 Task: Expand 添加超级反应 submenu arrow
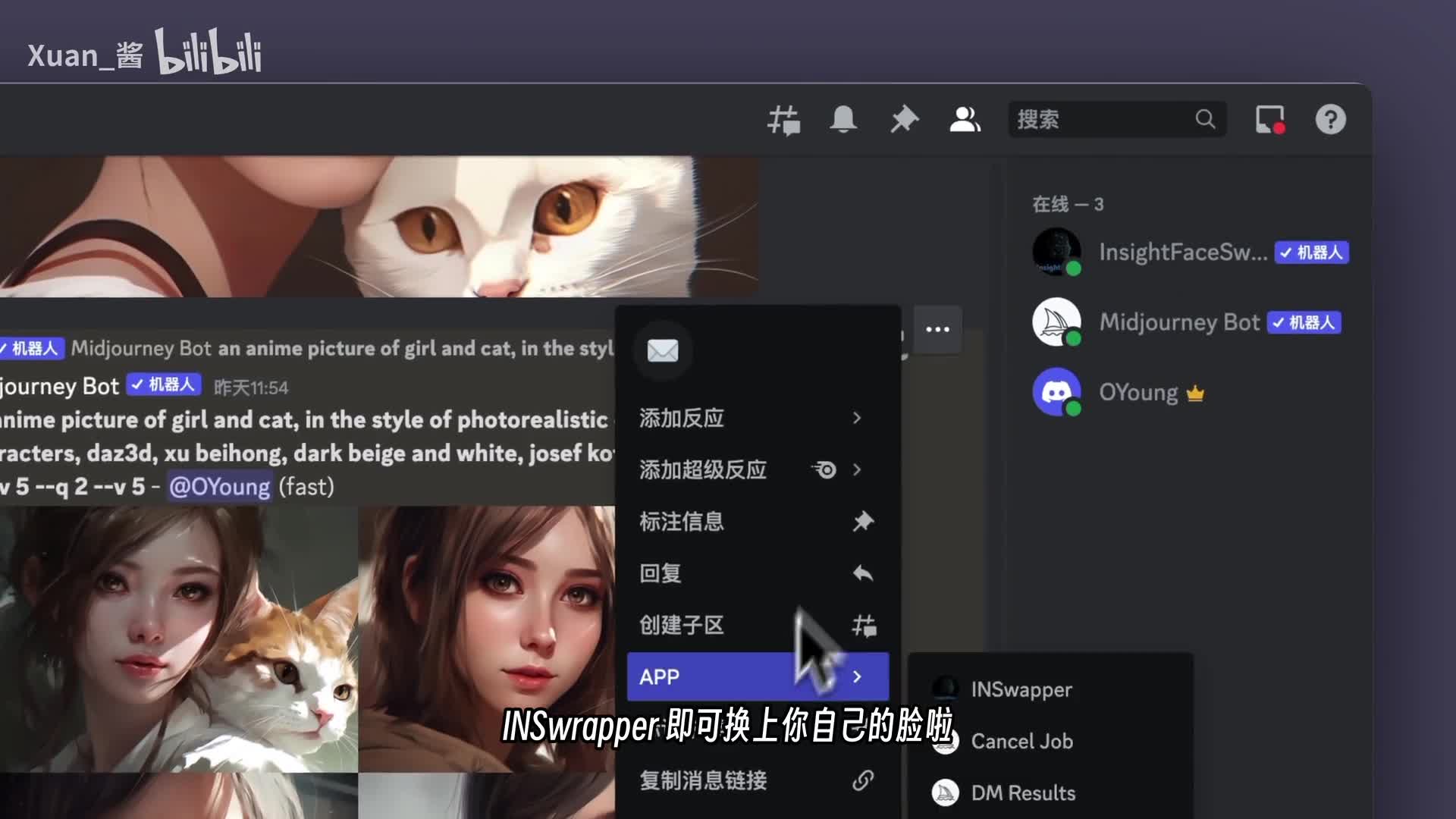[x=857, y=470]
